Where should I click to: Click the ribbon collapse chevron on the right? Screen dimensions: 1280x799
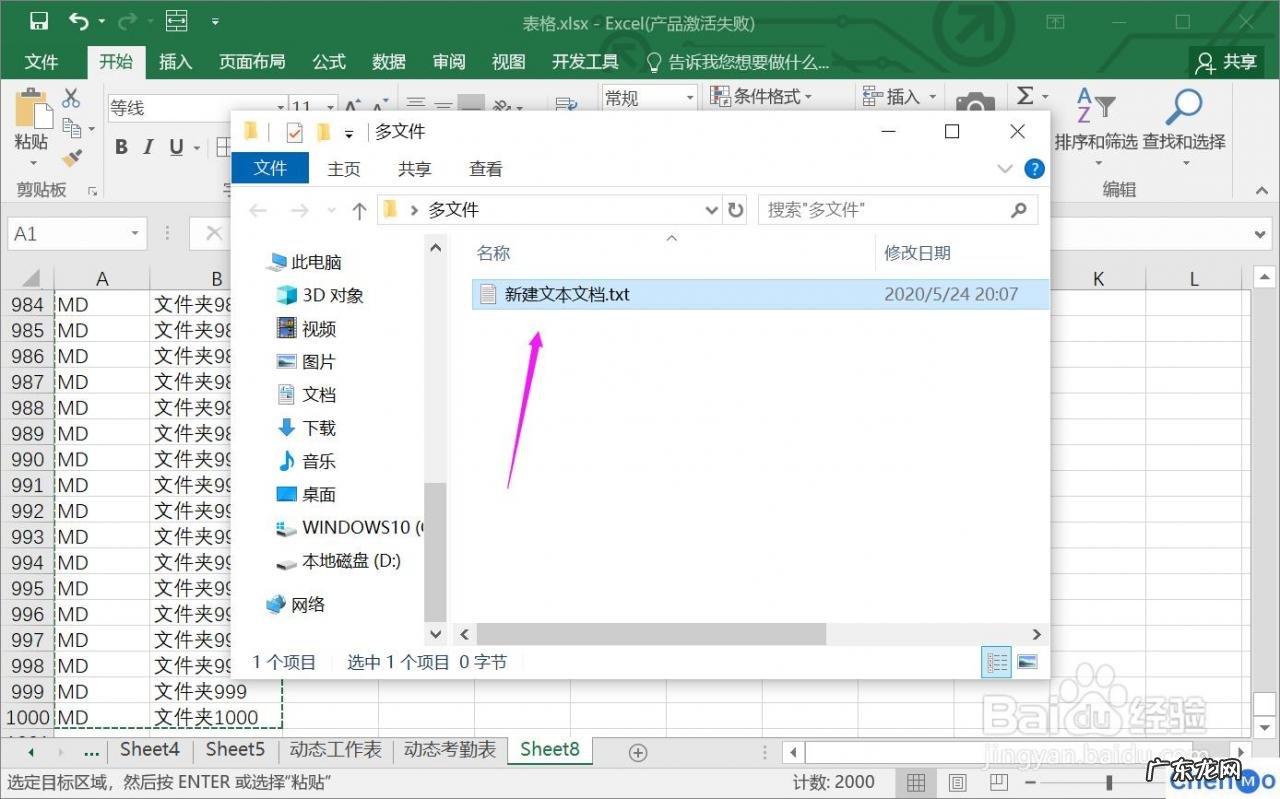pyautogui.click(x=1260, y=189)
